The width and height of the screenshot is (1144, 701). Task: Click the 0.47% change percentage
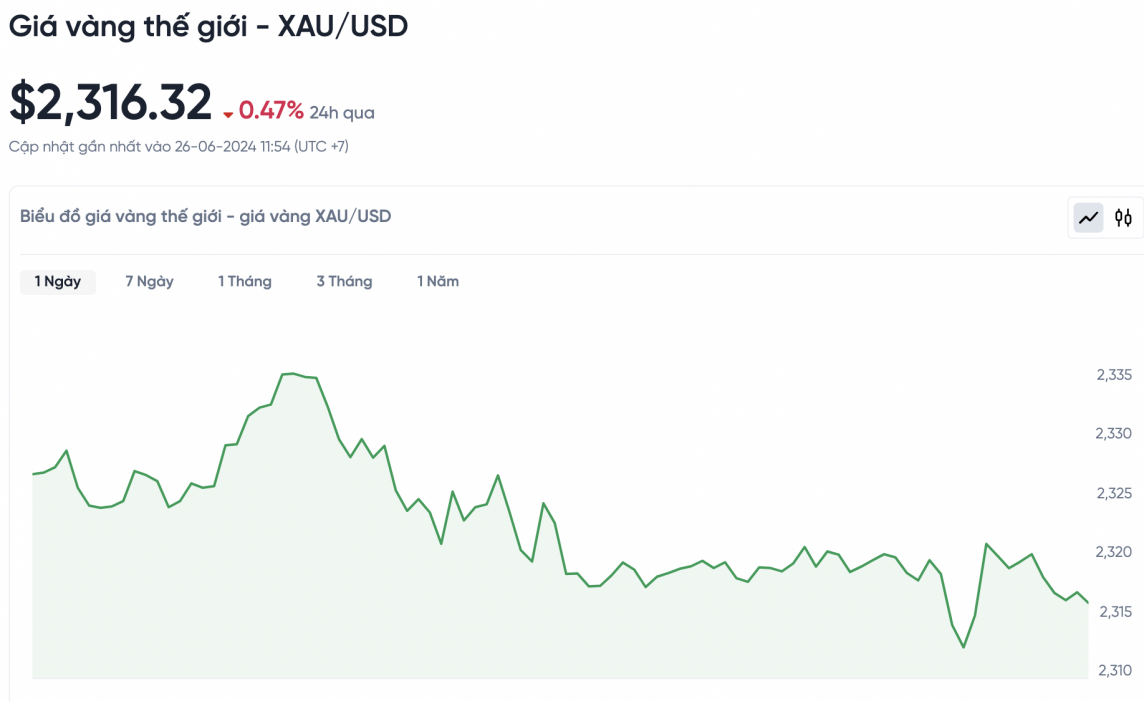coord(271,111)
